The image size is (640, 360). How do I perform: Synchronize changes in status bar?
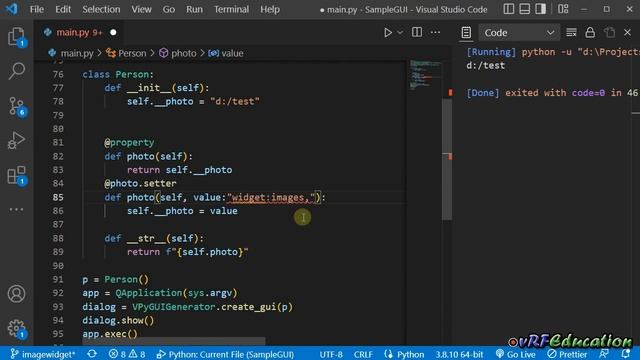coord(92,354)
